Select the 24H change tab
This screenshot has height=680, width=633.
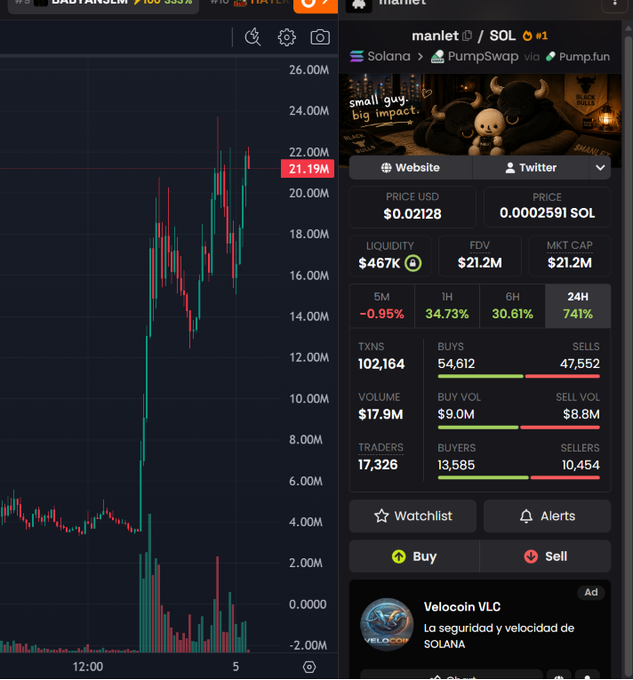pos(578,306)
